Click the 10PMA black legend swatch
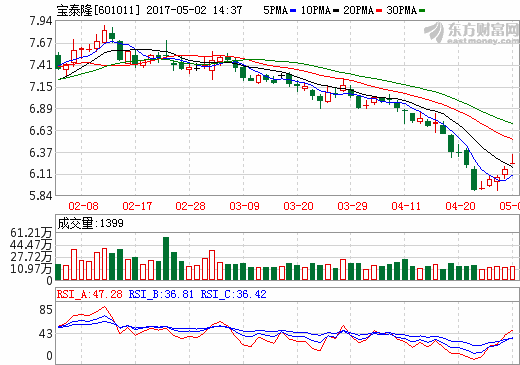This screenshot has width=520, height=365. (336, 11)
